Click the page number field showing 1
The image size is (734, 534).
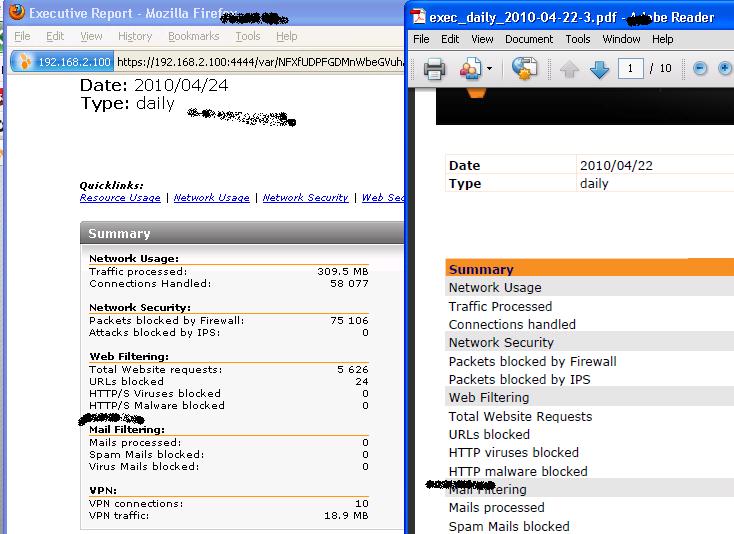coord(631,69)
